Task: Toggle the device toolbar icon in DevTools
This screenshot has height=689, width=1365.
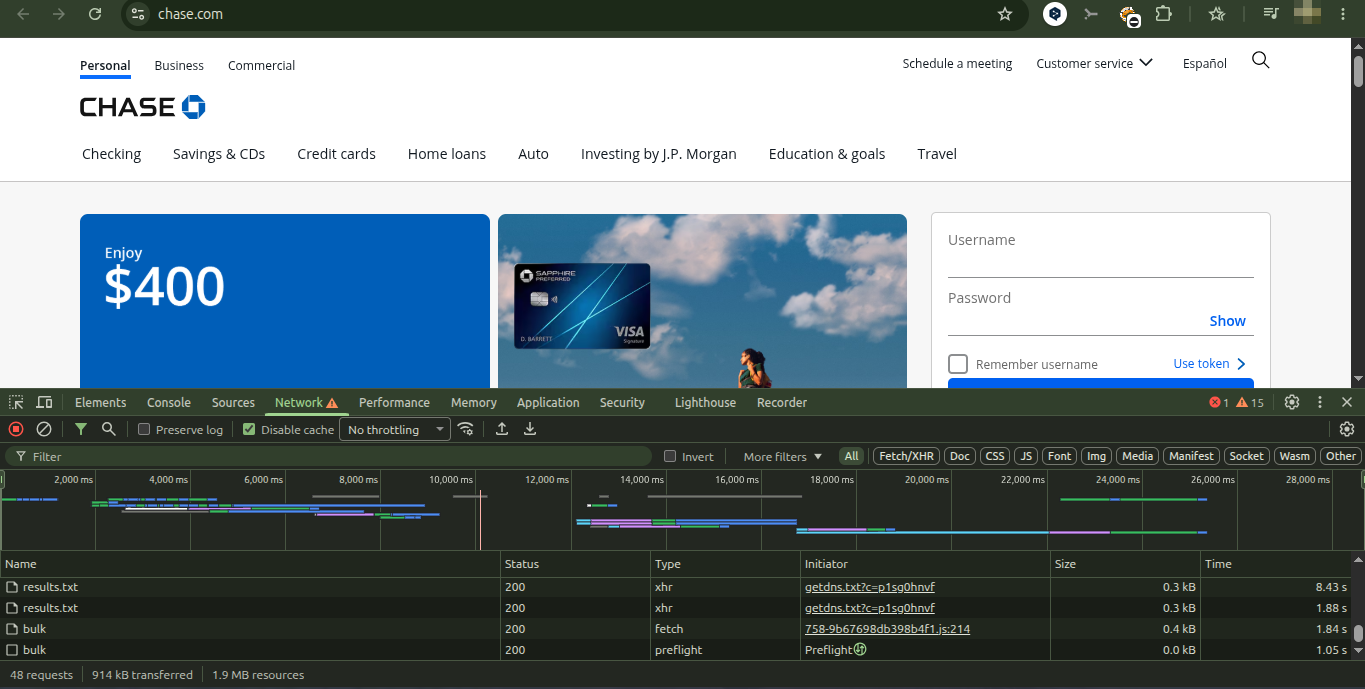Action: point(44,402)
